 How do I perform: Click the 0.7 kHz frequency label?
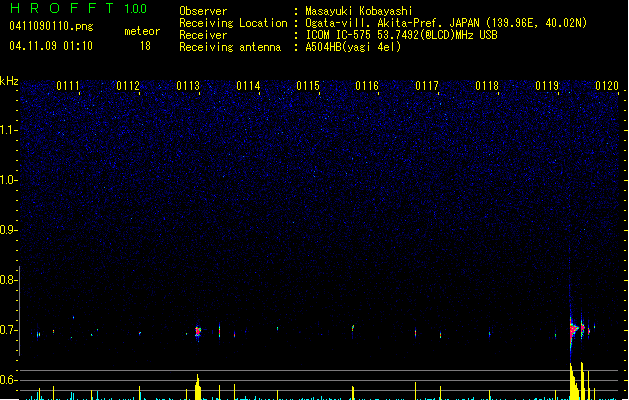(8, 330)
